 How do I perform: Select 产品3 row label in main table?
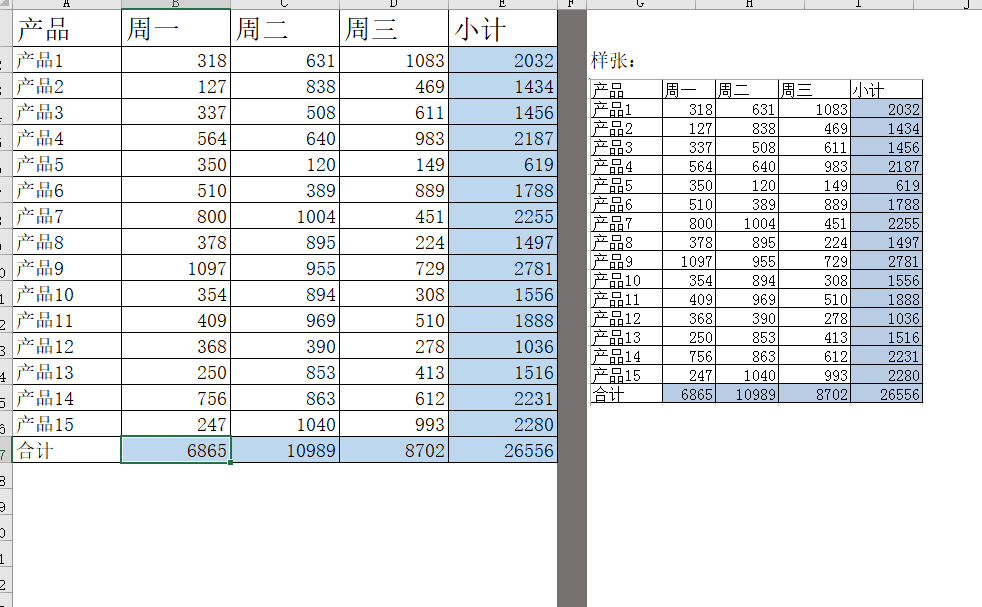tap(67, 112)
